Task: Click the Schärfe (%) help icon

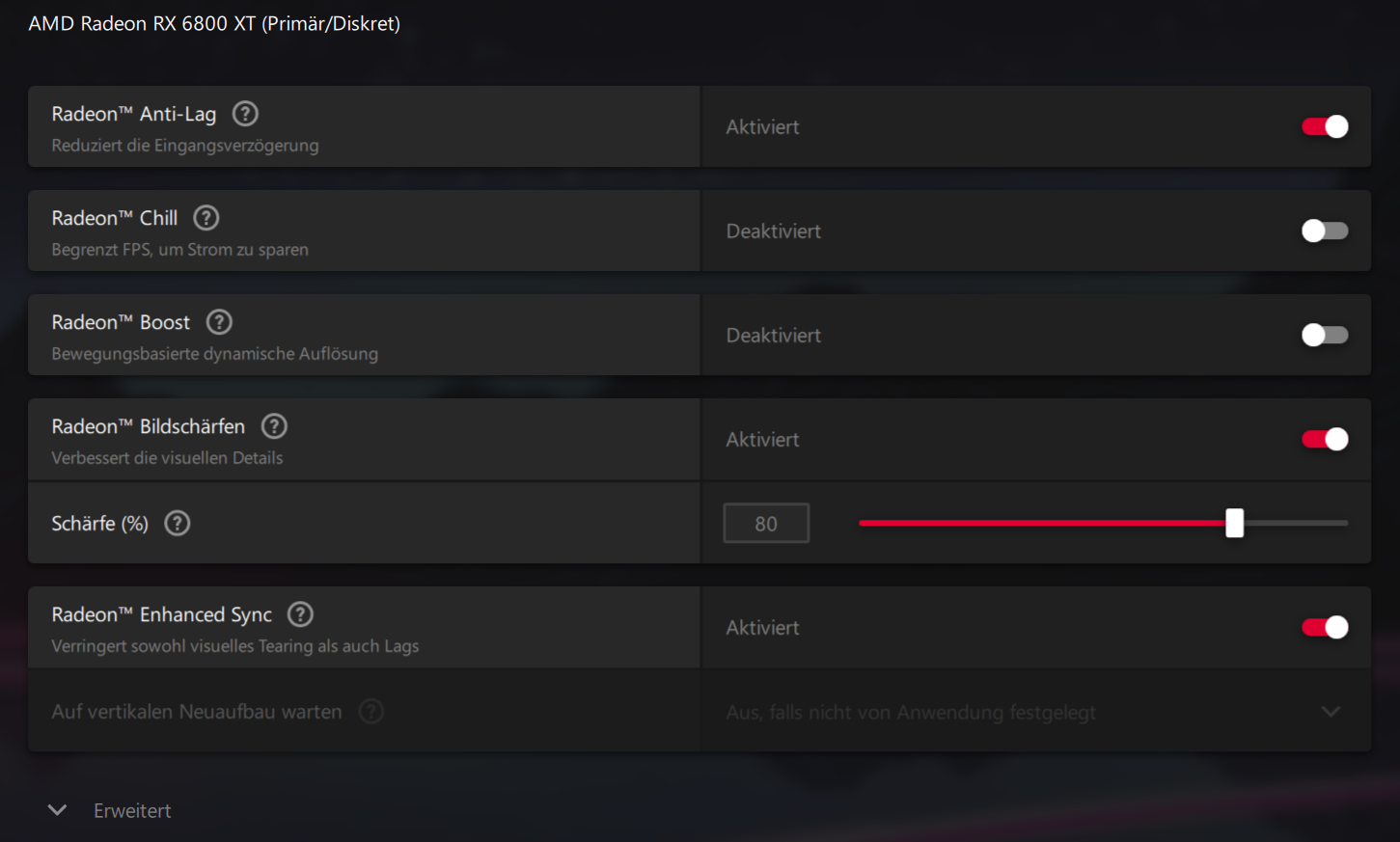Action: tap(178, 524)
